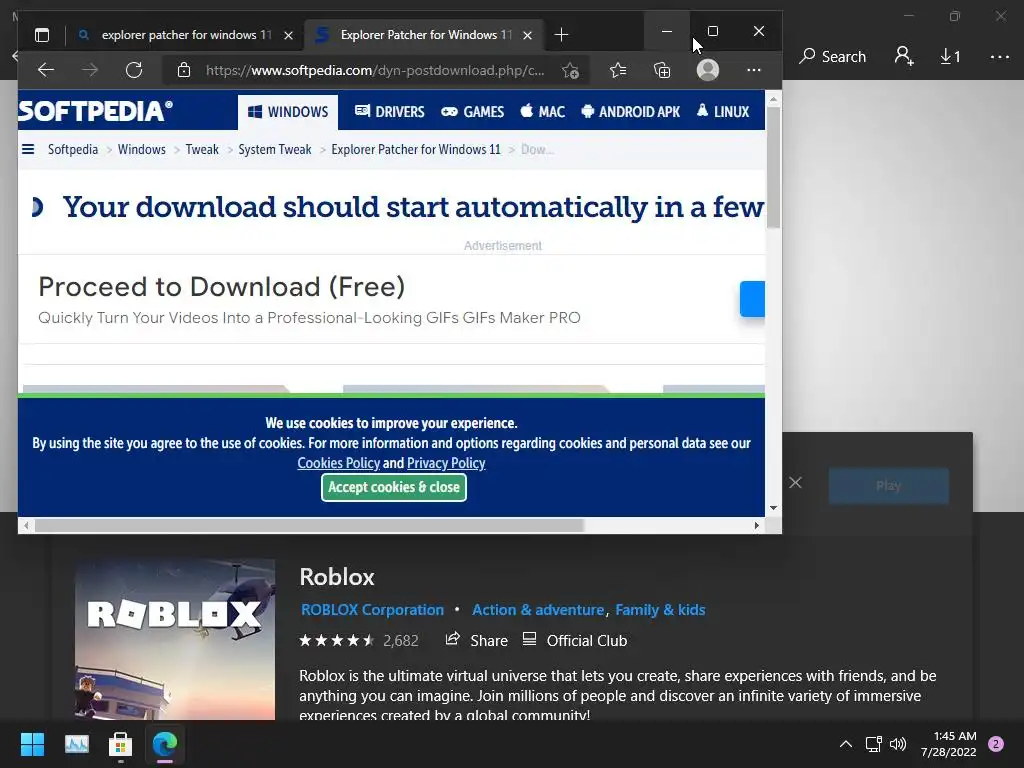
Task: Open Edge profile avatar
Action: [708, 70]
